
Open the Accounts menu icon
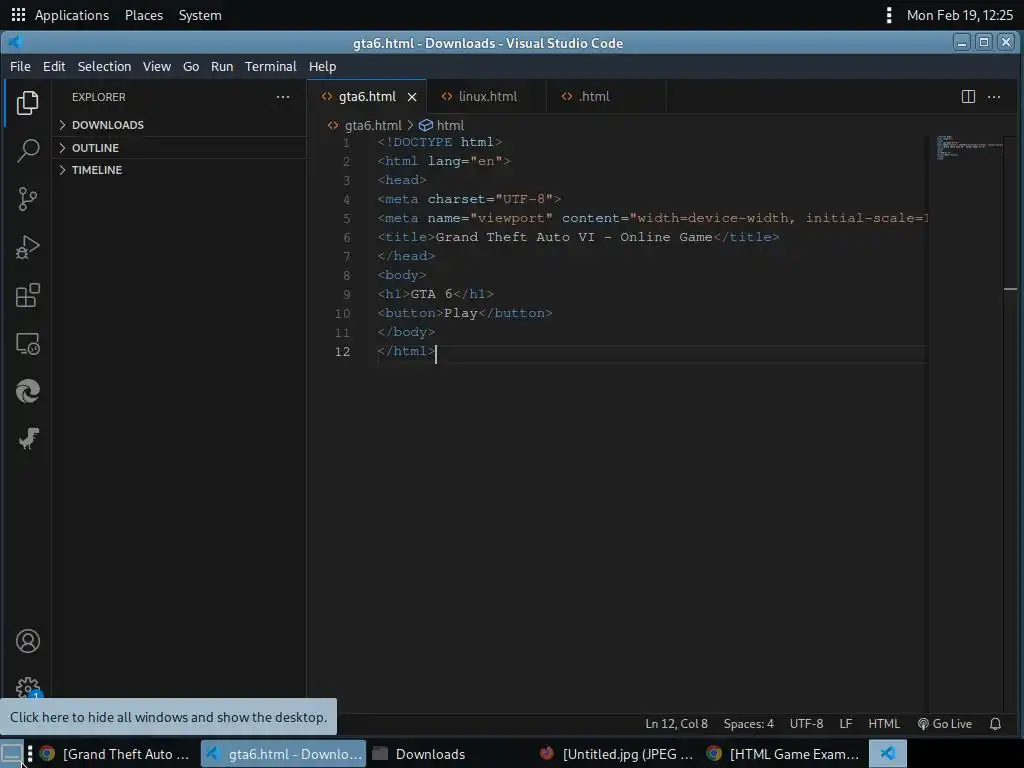click(x=27, y=641)
